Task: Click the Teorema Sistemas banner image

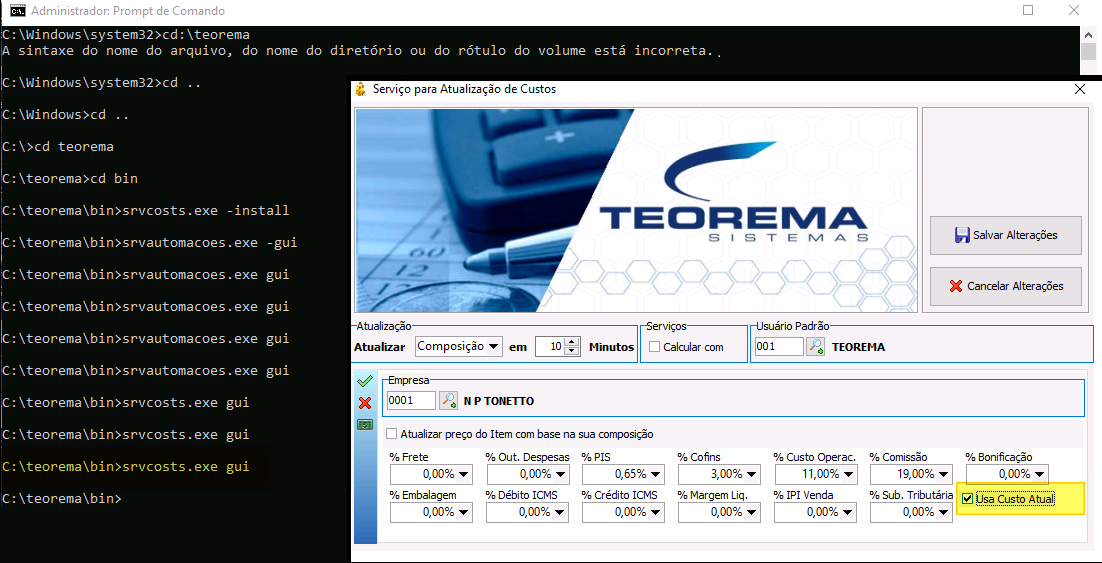Action: [x=636, y=210]
